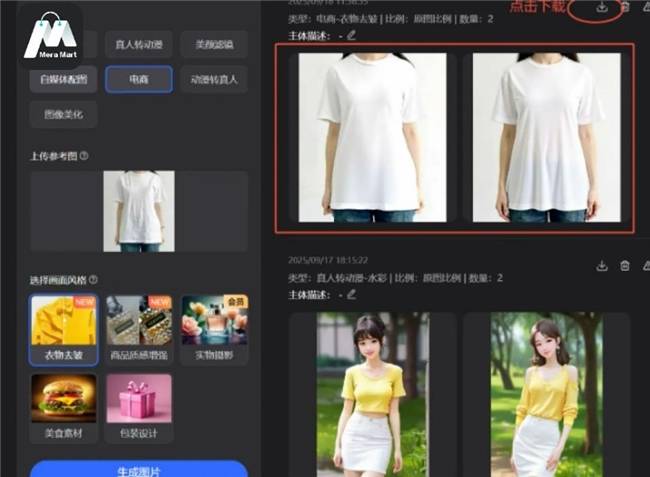650x477 pixels.
Task: Edit 主体描述 of the T-shirt generation
Action: click(351, 35)
